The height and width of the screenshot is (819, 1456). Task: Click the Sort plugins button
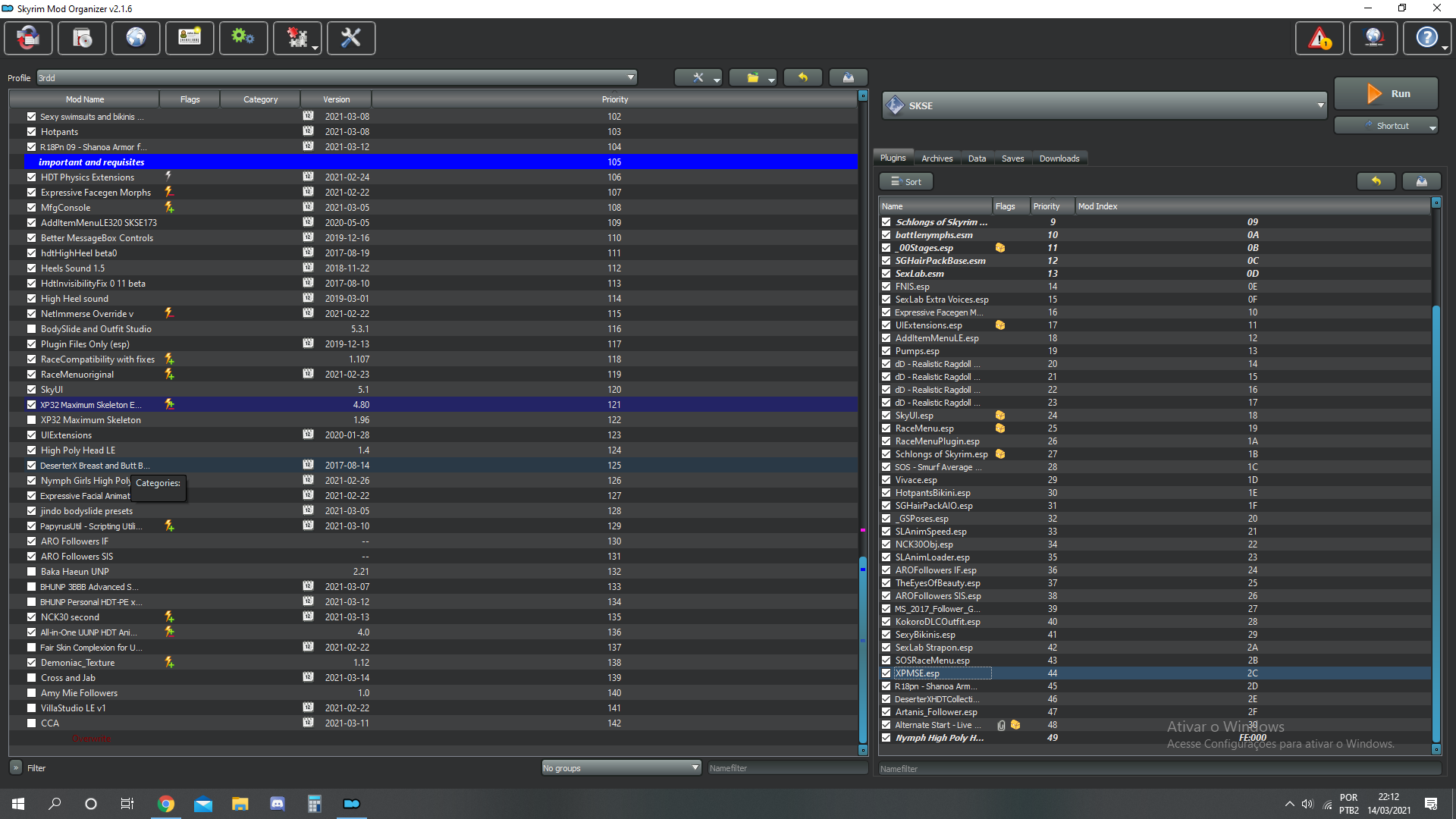[x=906, y=181]
